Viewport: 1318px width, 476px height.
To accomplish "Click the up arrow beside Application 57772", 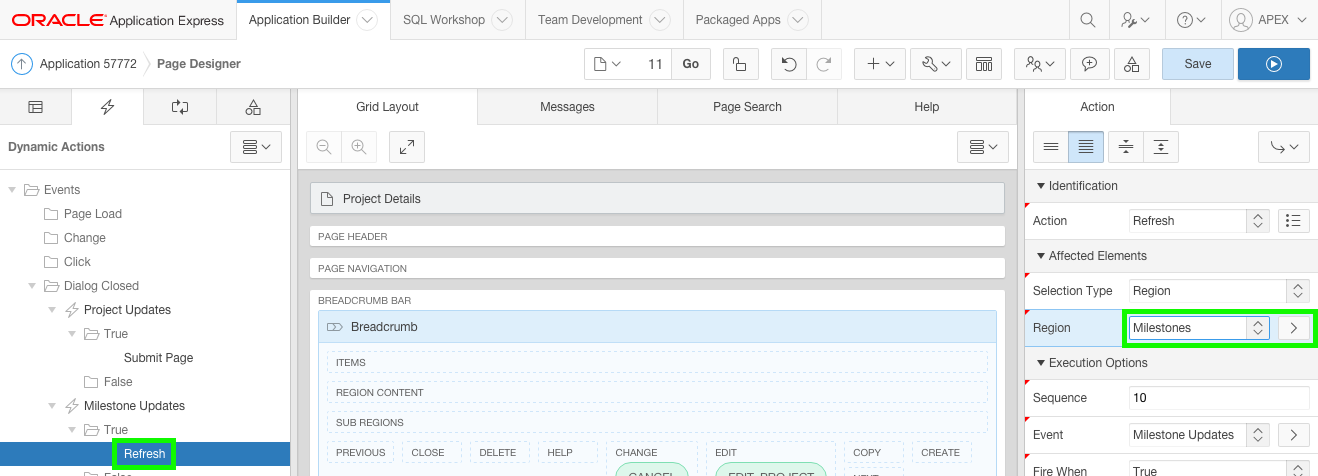I will click(x=22, y=64).
